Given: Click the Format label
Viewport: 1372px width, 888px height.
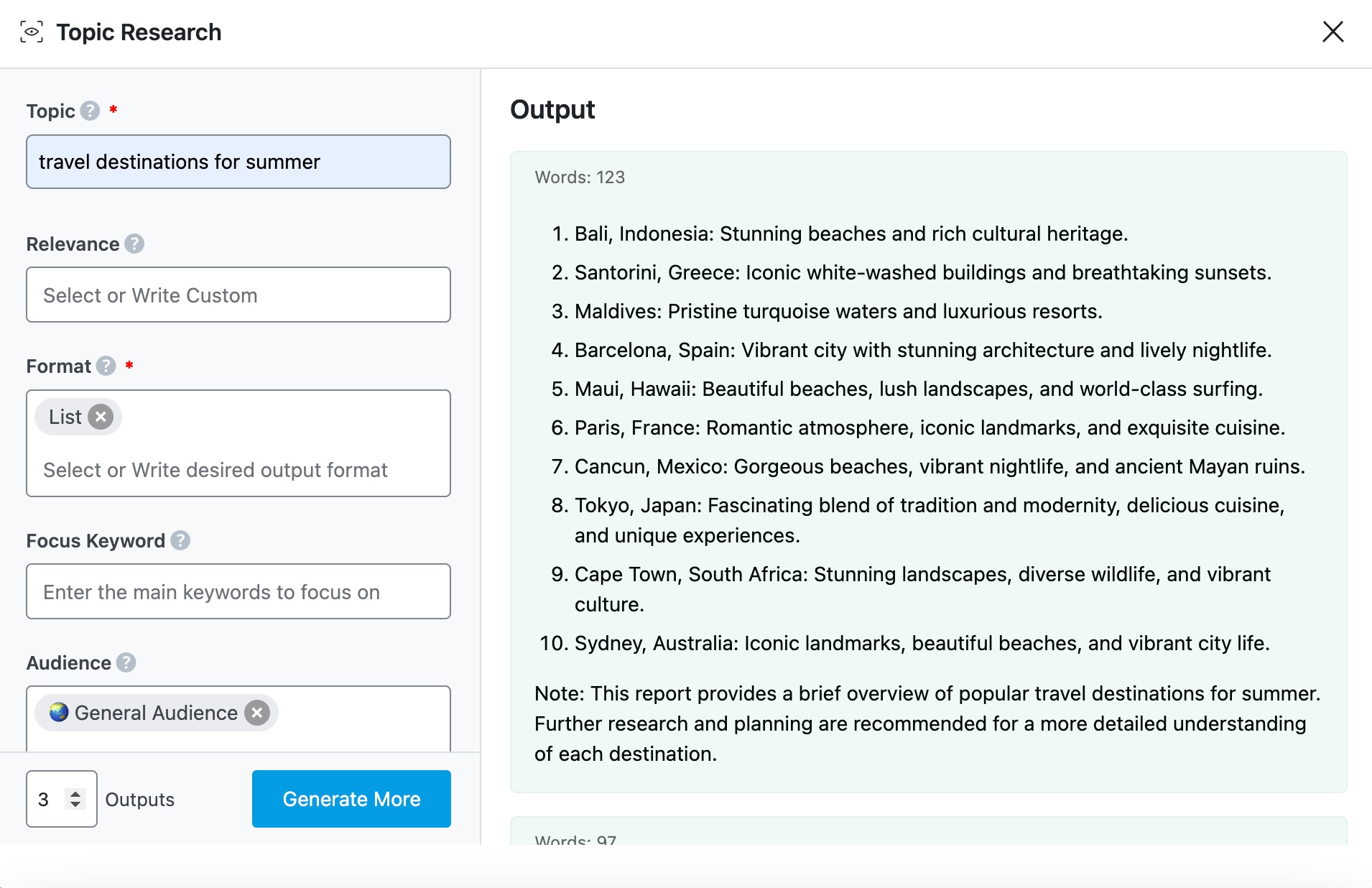Looking at the screenshot, I should point(58,366).
